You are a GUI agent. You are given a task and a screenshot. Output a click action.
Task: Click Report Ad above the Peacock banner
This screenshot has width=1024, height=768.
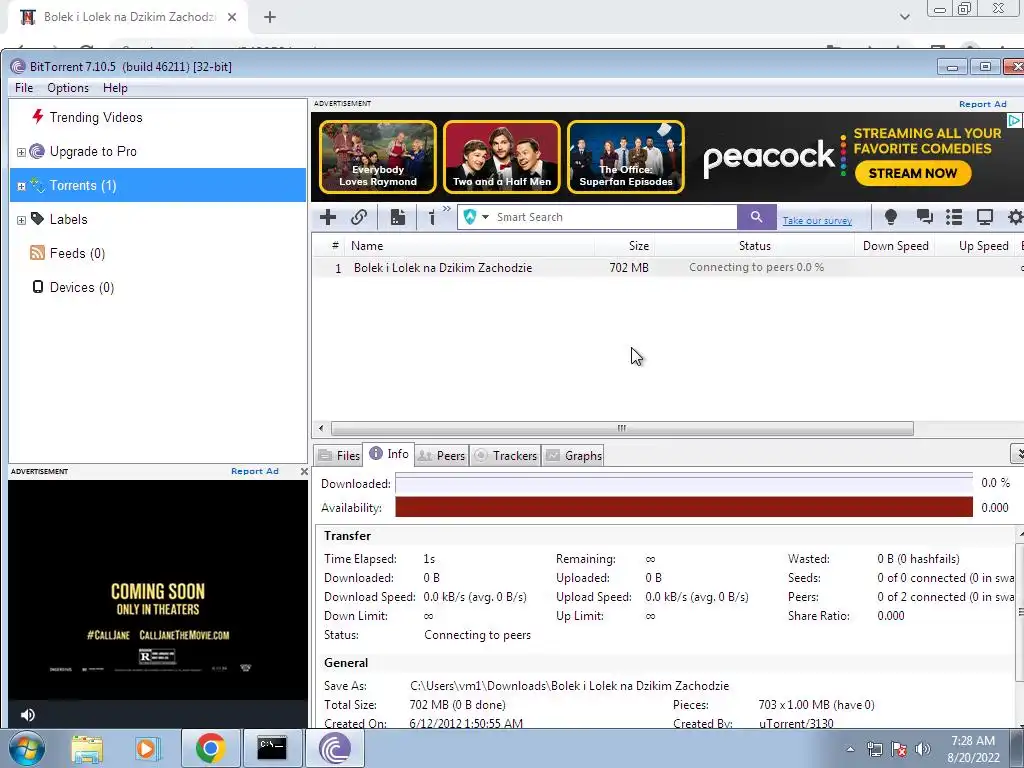coord(982,104)
